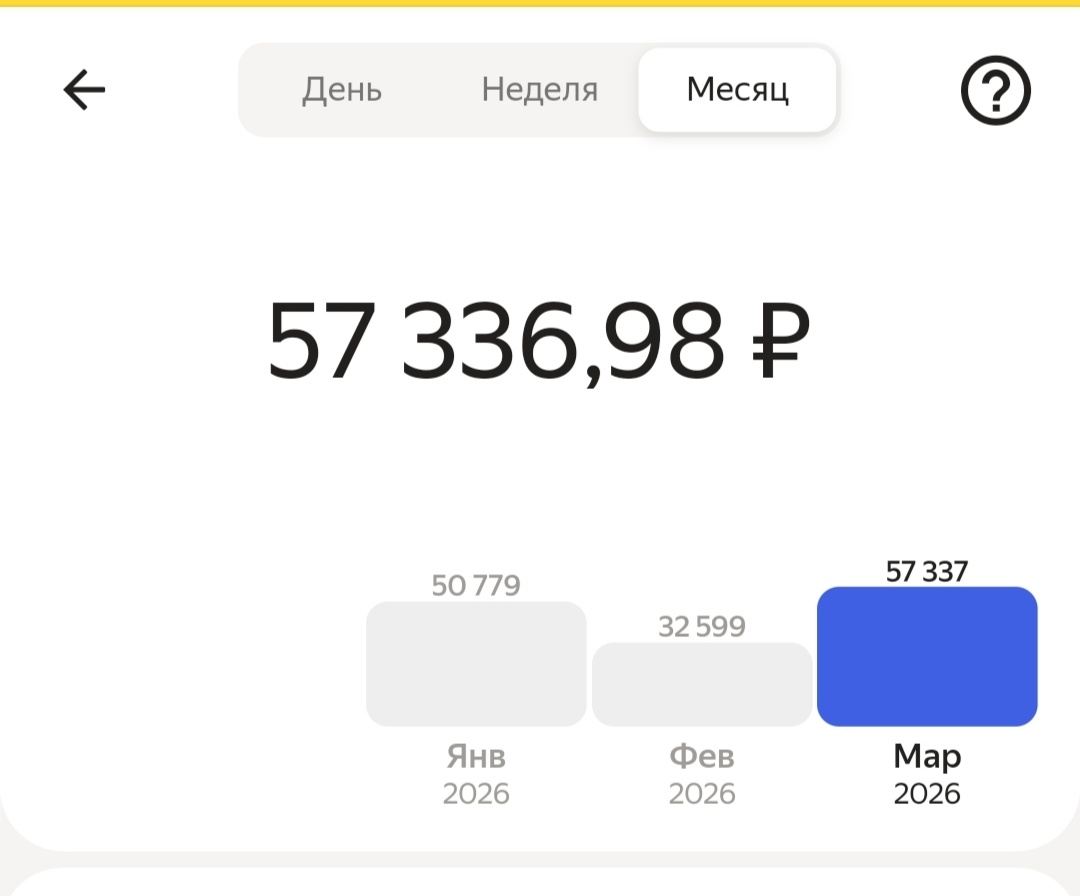Switch to the День view
Viewport: 1080px width, 896px height.
341,89
